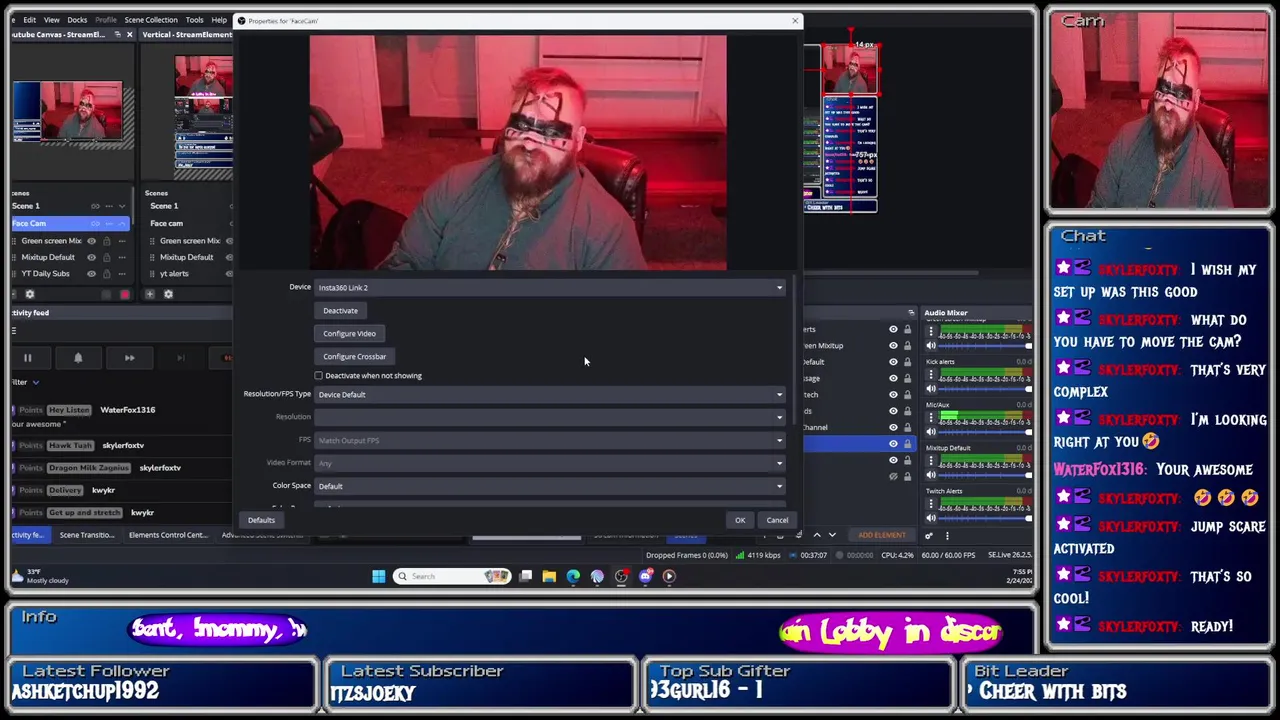This screenshot has width=1280, height=720.
Task: Open the Tools menu
Action: click(x=194, y=20)
